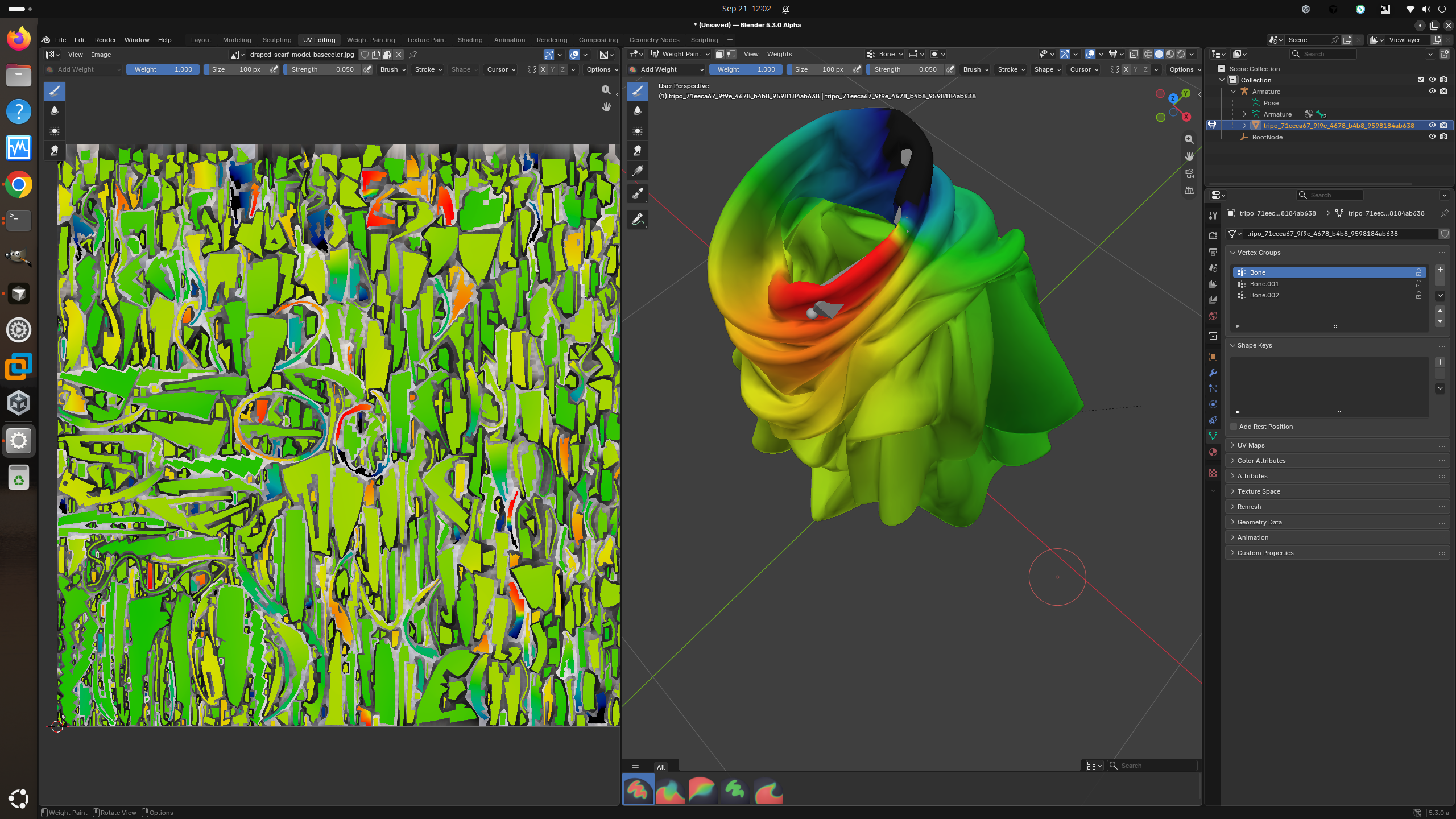Click the pan hand icon in UV editor
This screenshot has height=819, width=1456.
(x=606, y=107)
